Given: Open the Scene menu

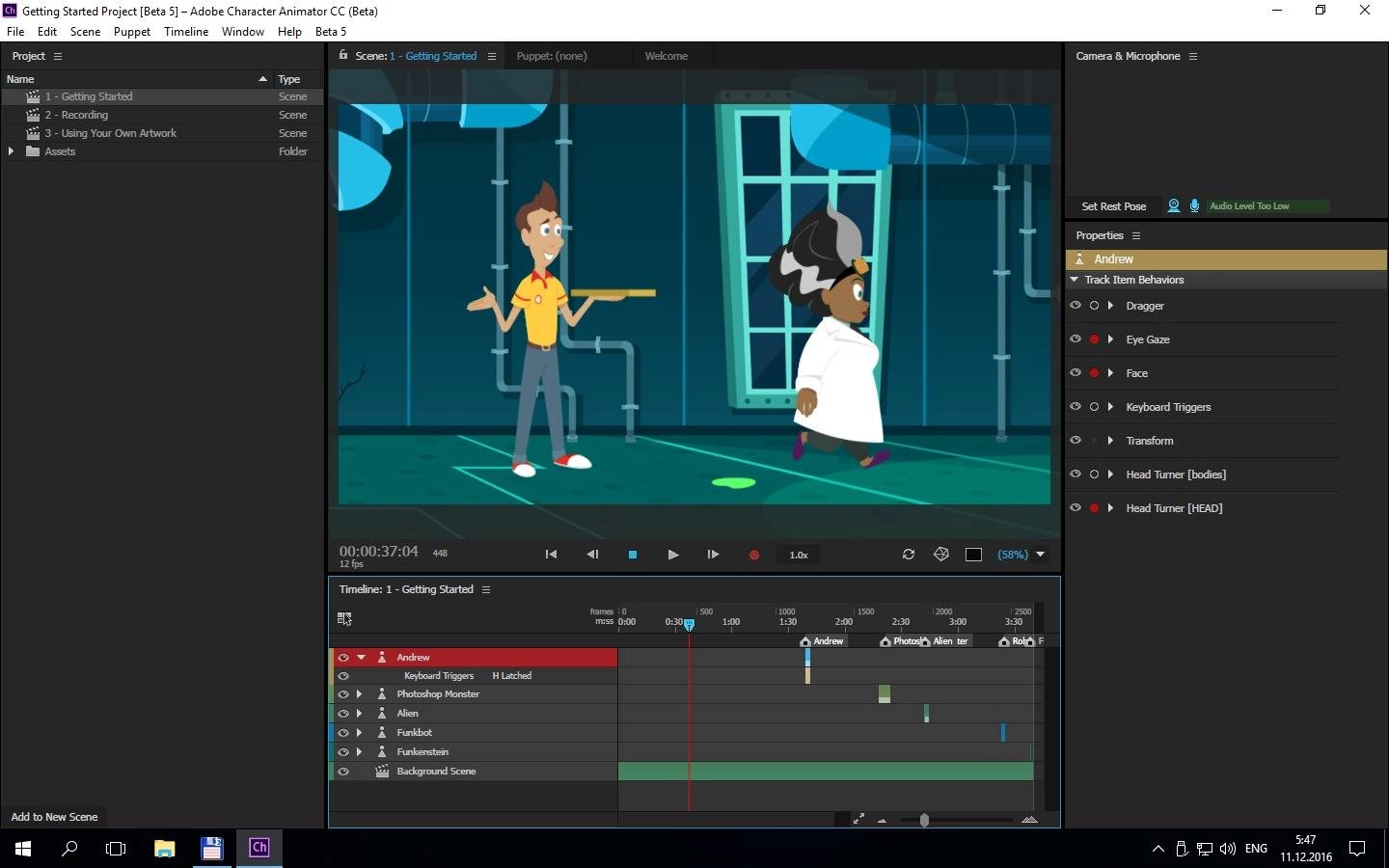Looking at the screenshot, I should point(85,31).
